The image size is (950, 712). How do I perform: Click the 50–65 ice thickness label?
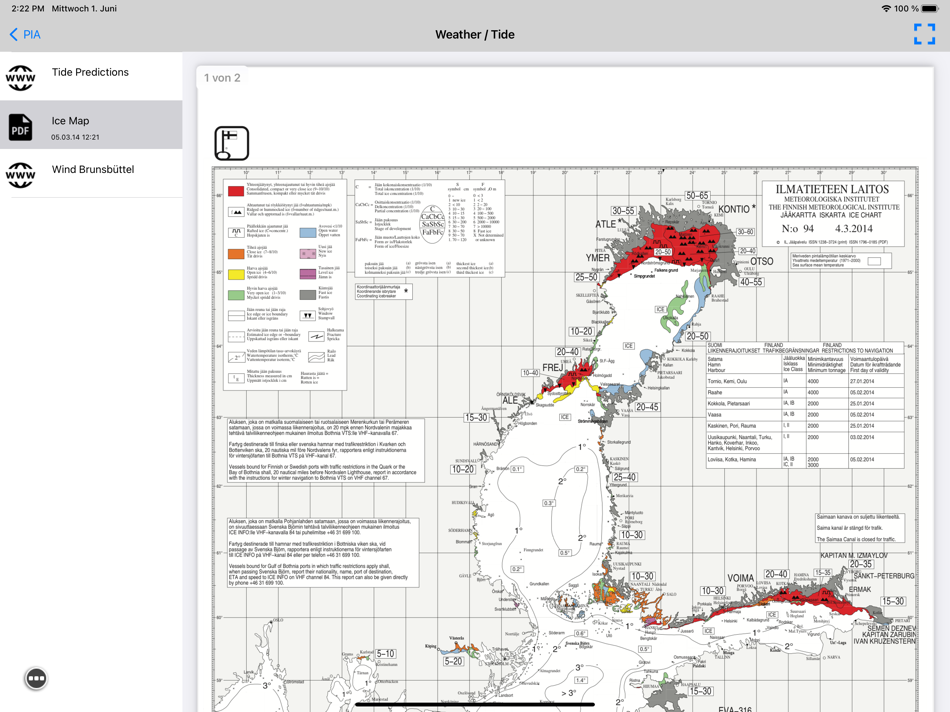pyautogui.click(x=697, y=195)
